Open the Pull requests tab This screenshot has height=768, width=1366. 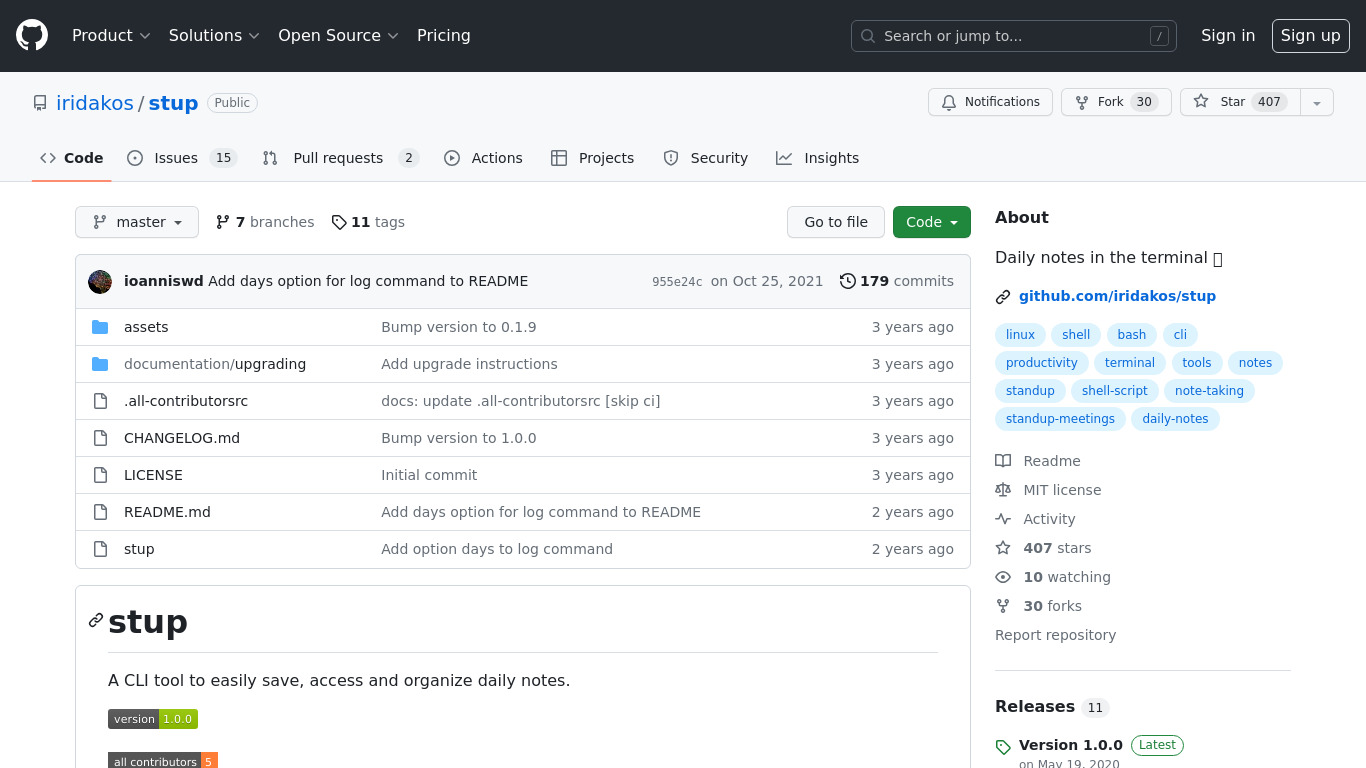point(340,158)
